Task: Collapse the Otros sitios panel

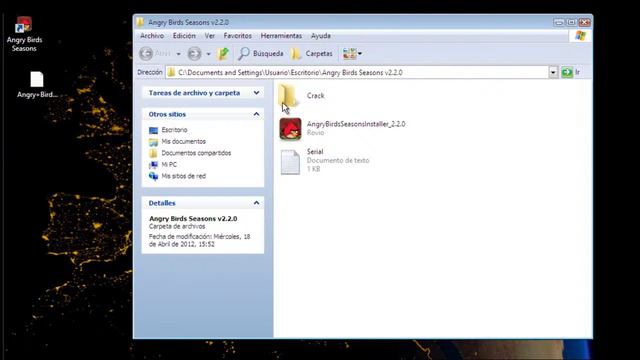Action: point(256,114)
